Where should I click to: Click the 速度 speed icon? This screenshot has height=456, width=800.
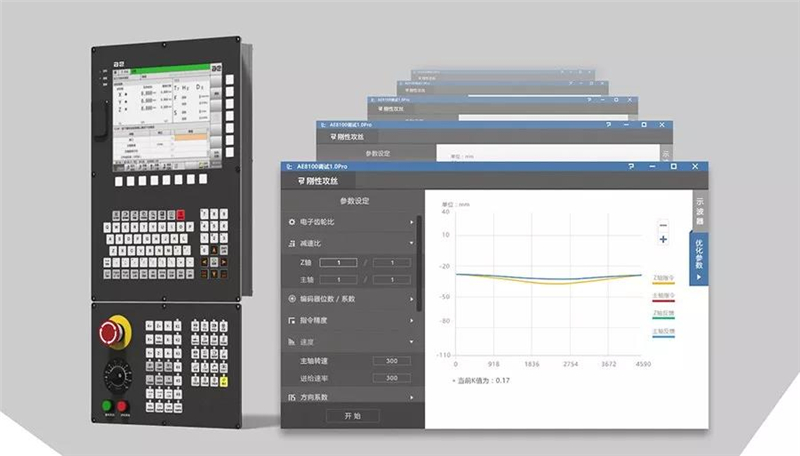tap(291, 342)
